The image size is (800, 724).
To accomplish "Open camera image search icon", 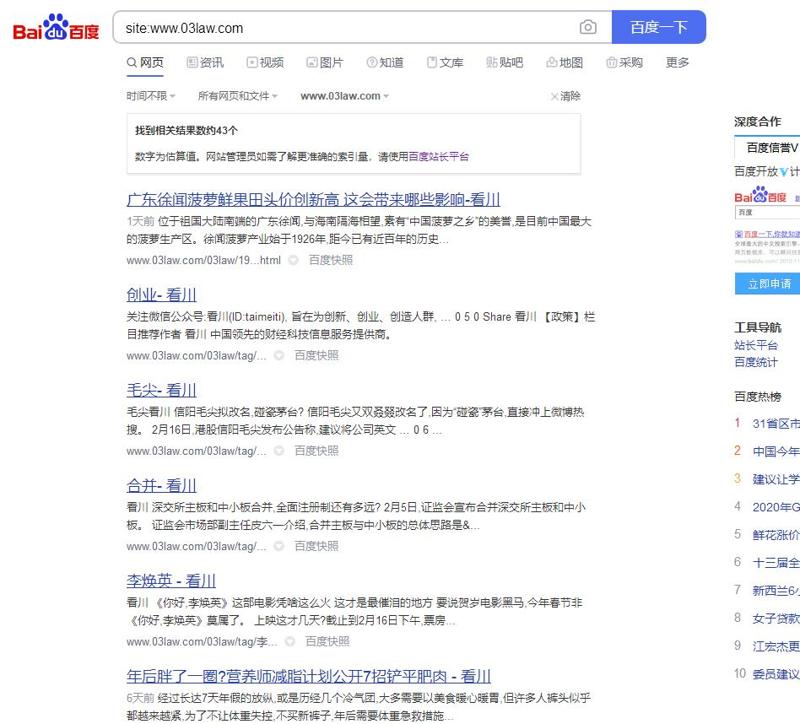I will point(588,27).
